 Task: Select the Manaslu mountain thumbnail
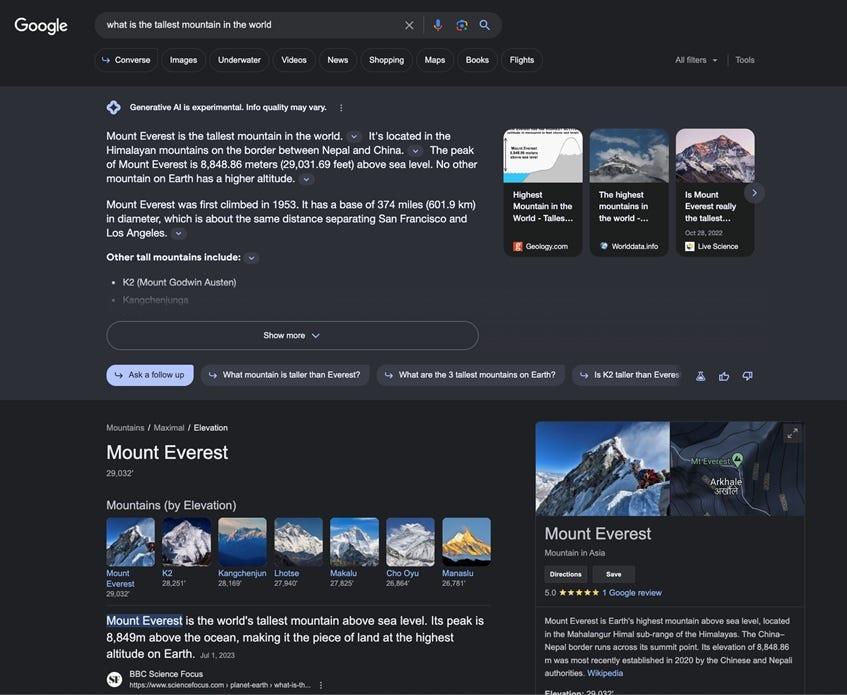[x=466, y=542]
